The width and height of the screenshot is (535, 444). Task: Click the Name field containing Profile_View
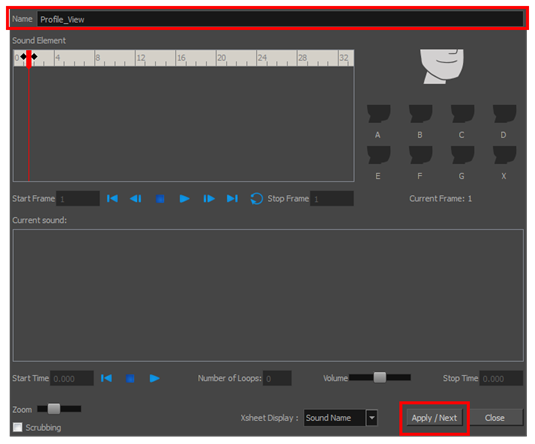click(x=280, y=19)
